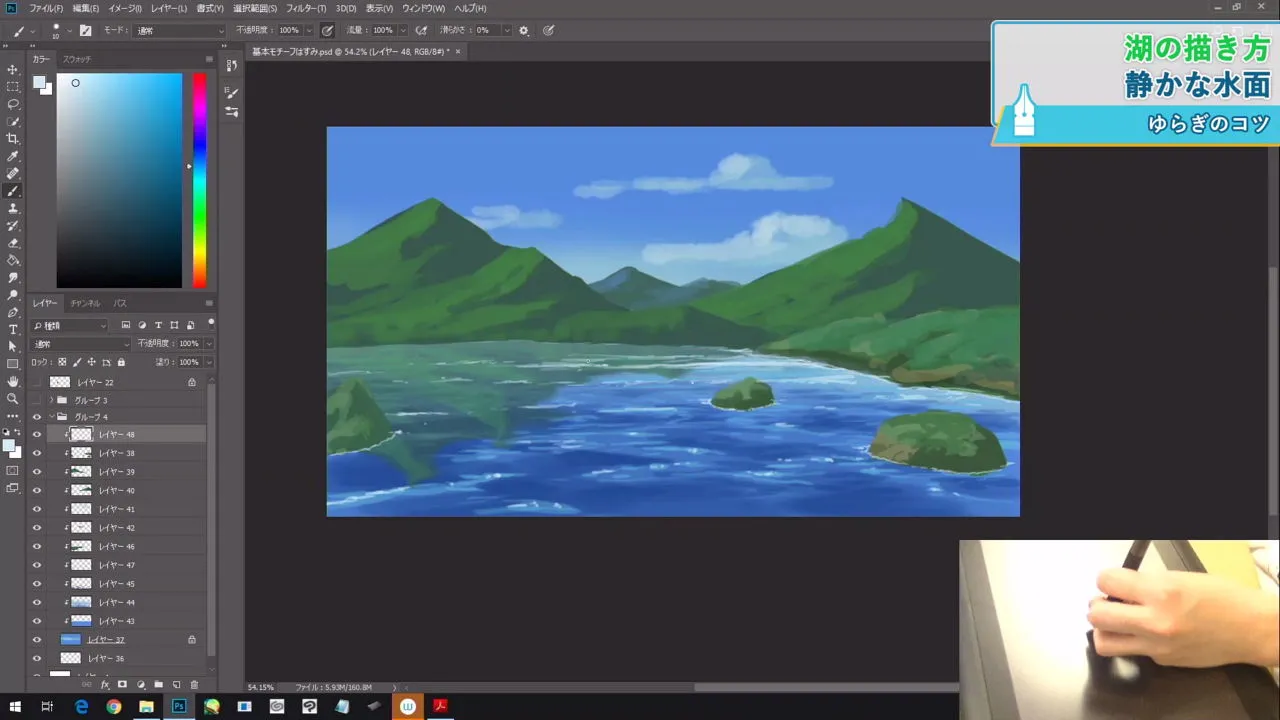
Task: Select the Horizontal Type tool
Action: tap(13, 330)
